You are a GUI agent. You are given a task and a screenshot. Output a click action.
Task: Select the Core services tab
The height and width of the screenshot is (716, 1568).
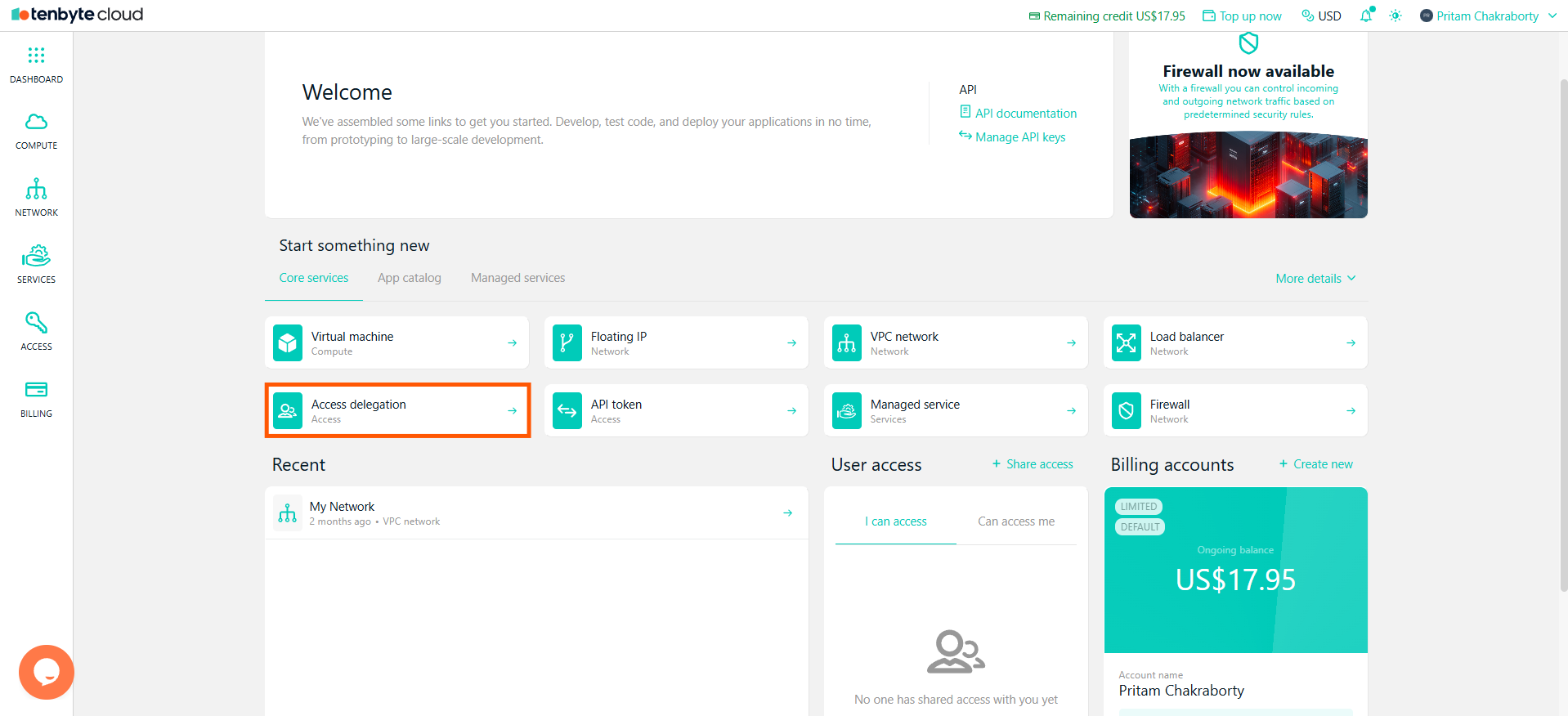pyautogui.click(x=314, y=278)
